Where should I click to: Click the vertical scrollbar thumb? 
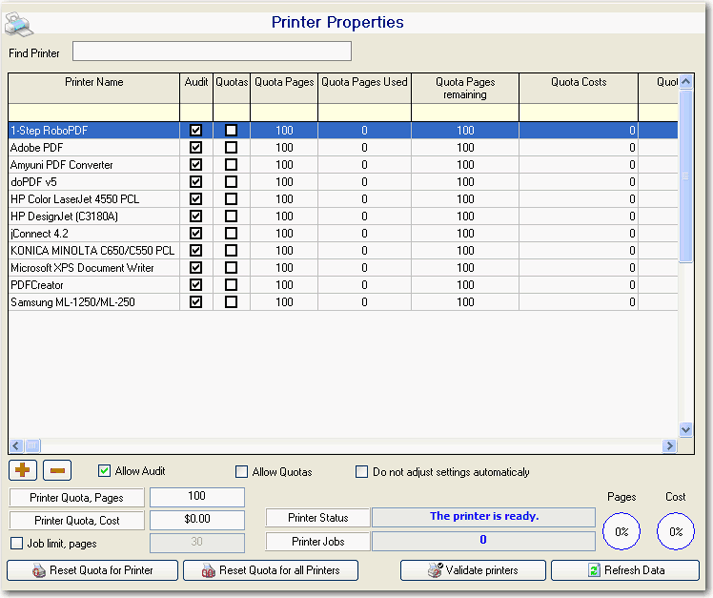[686, 176]
